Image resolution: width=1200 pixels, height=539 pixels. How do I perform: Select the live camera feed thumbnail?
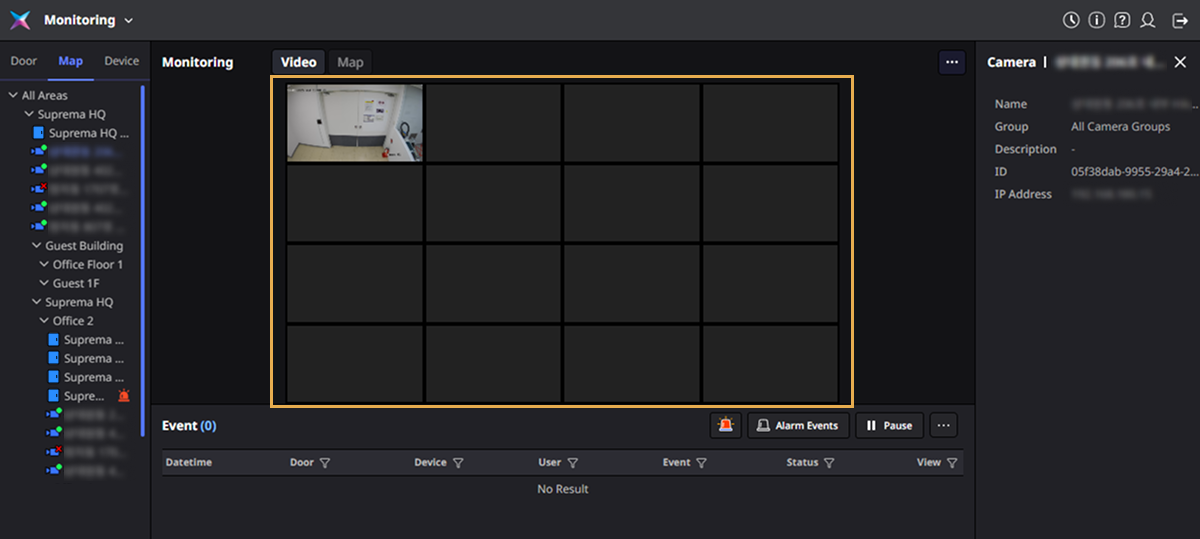point(355,123)
